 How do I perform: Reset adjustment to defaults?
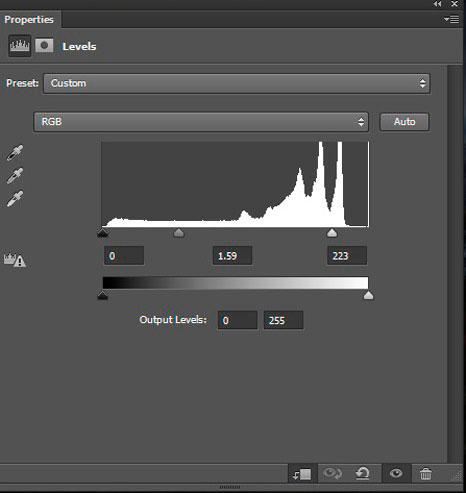tap(363, 474)
